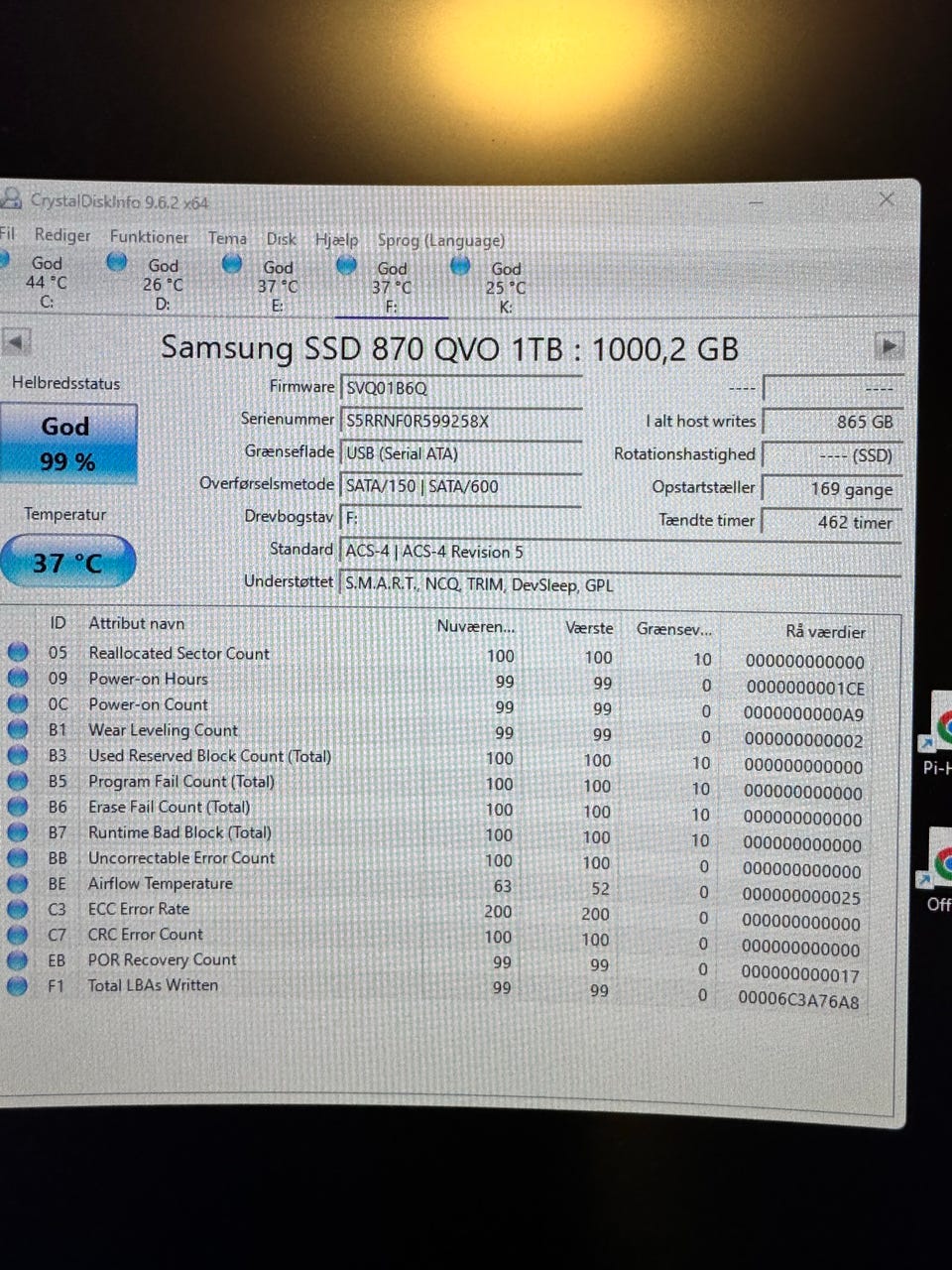Open the Hjælp menu
The height and width of the screenshot is (1270, 952).
337,240
